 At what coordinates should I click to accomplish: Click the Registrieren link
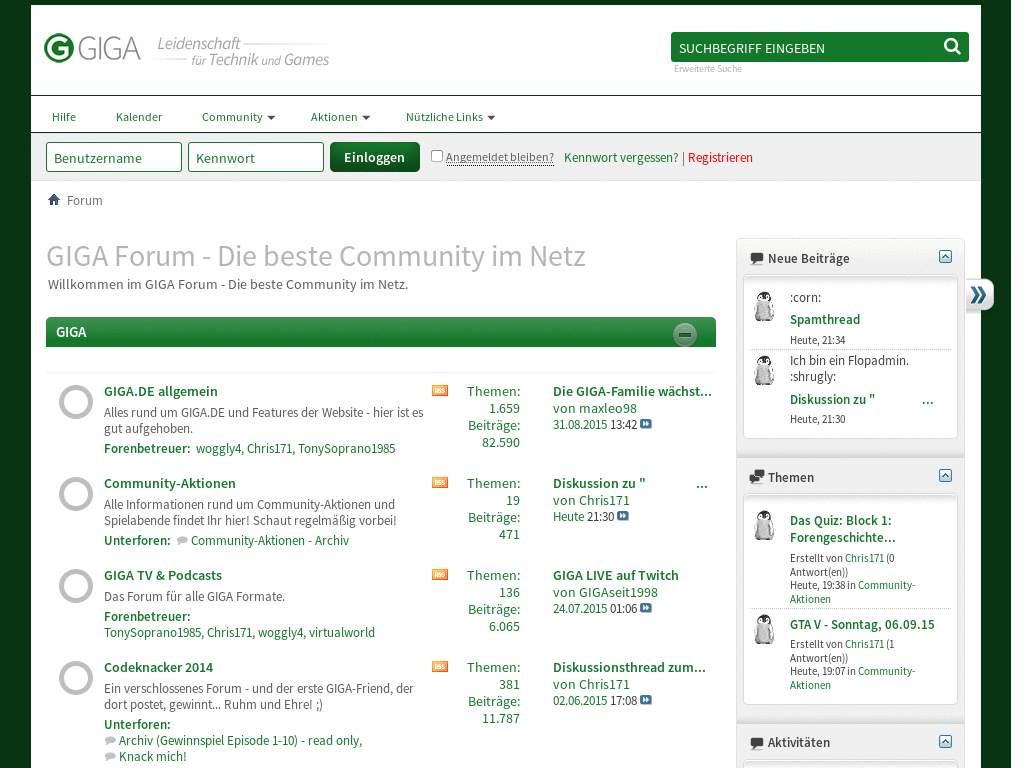click(720, 157)
